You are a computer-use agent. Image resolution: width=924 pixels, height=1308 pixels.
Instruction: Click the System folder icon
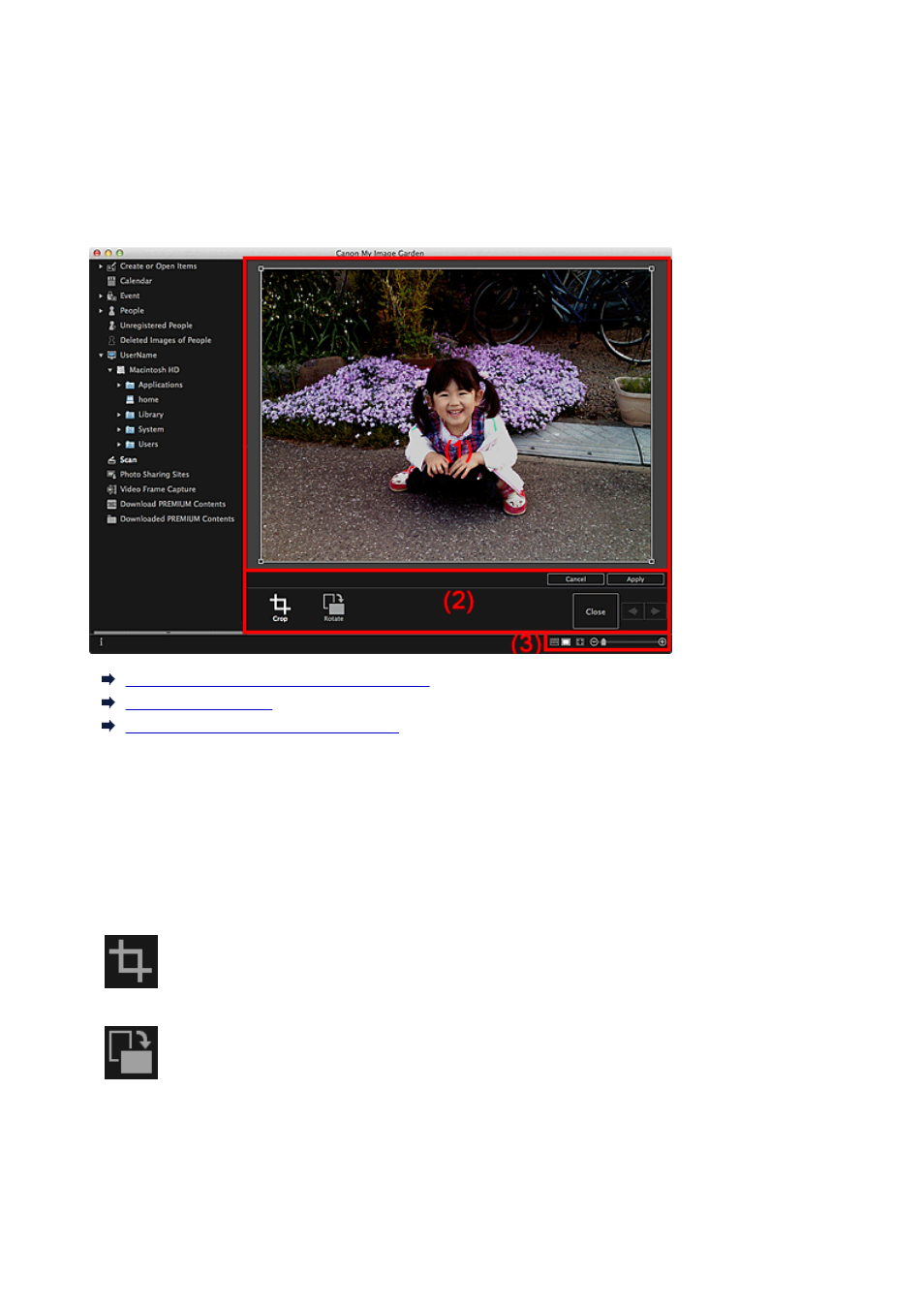(x=130, y=430)
